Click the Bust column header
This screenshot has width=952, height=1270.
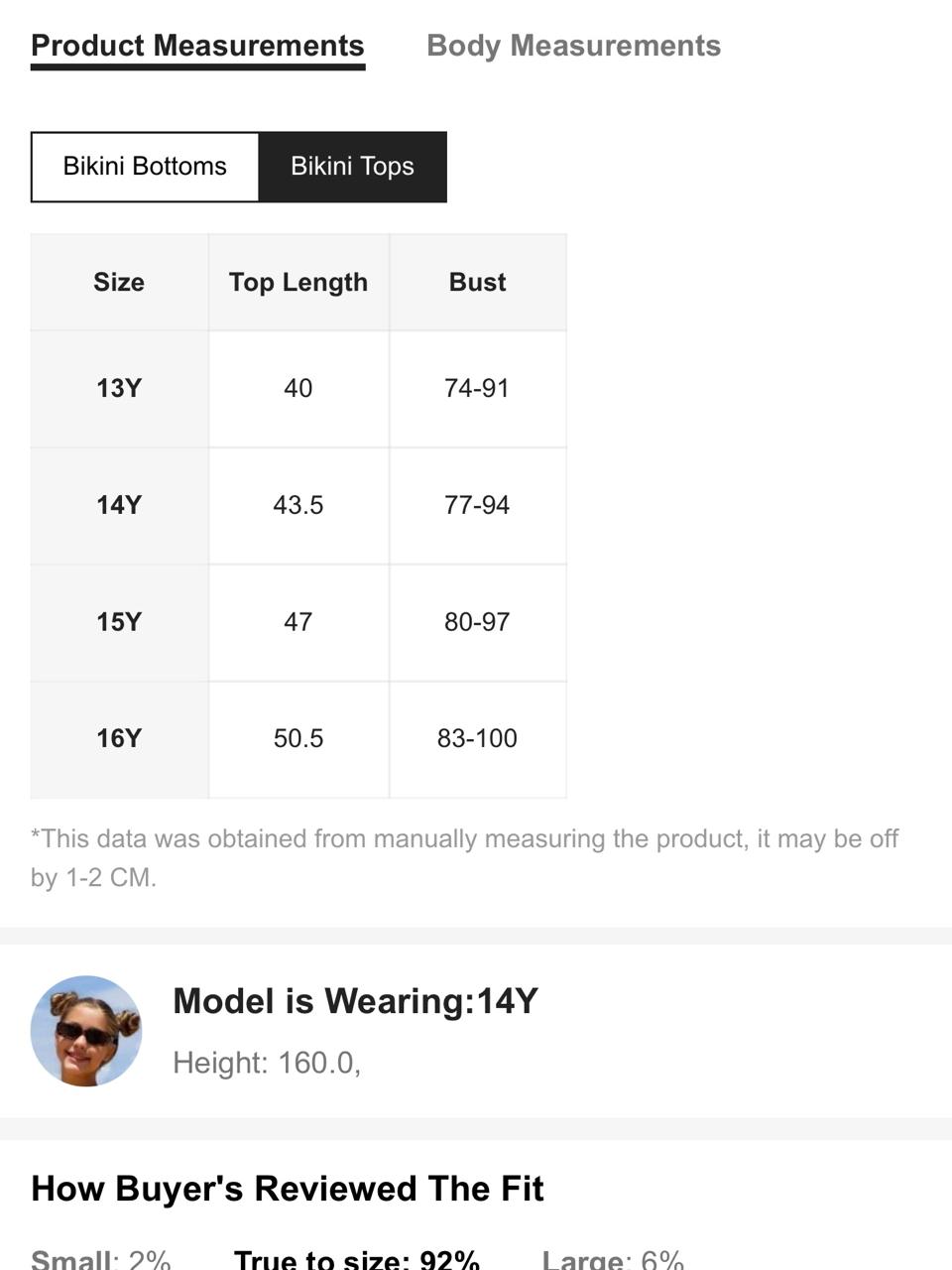tap(477, 282)
